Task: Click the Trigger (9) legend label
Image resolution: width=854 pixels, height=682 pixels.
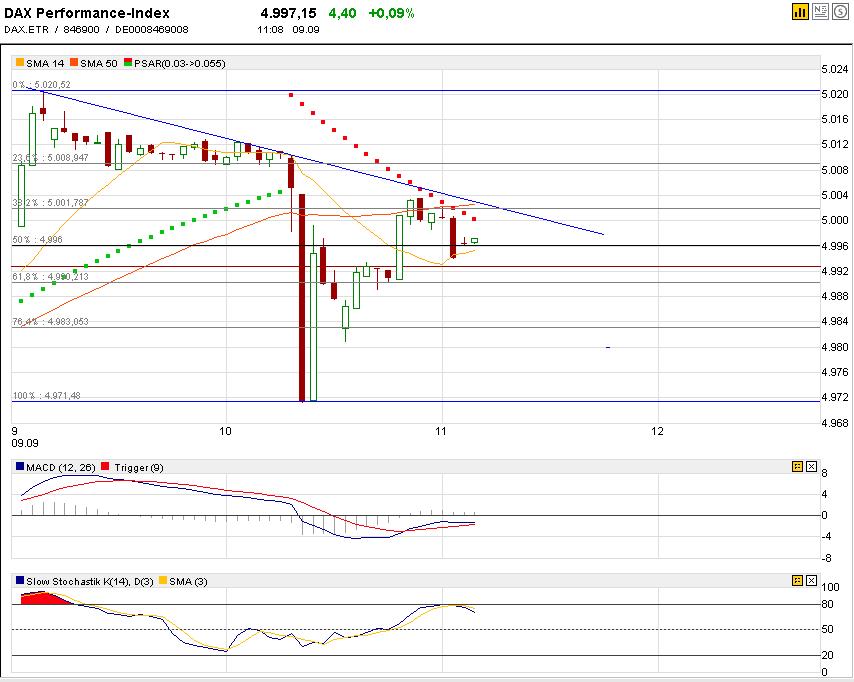Action: (x=139, y=467)
